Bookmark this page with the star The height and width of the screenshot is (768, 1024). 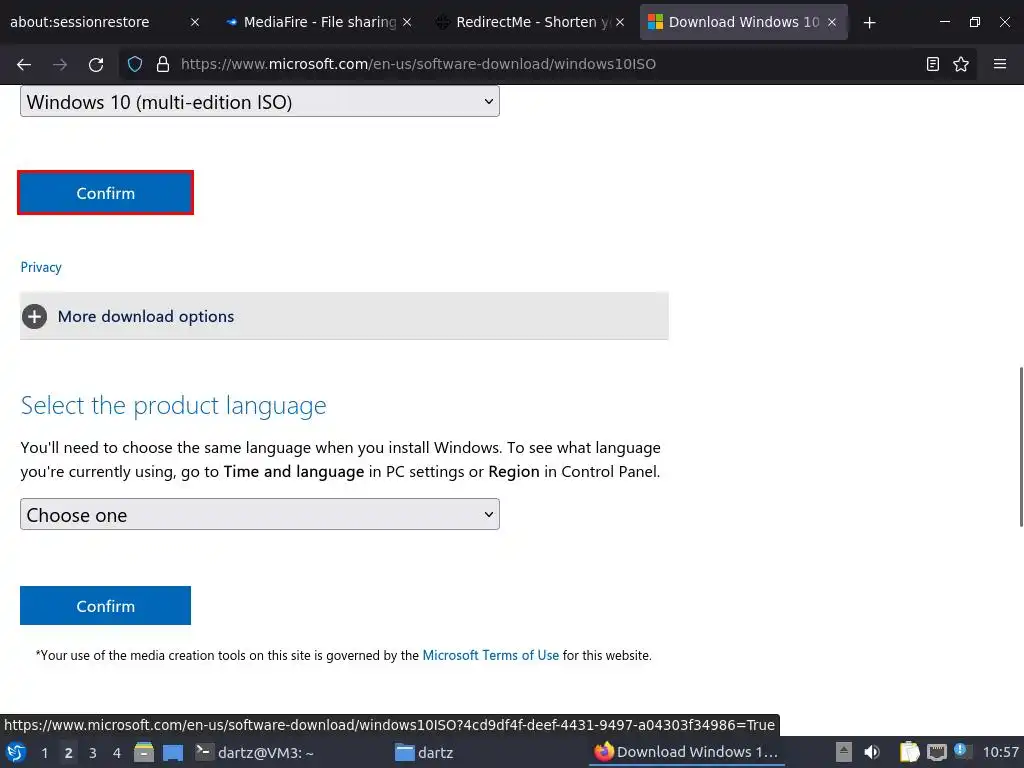(961, 64)
